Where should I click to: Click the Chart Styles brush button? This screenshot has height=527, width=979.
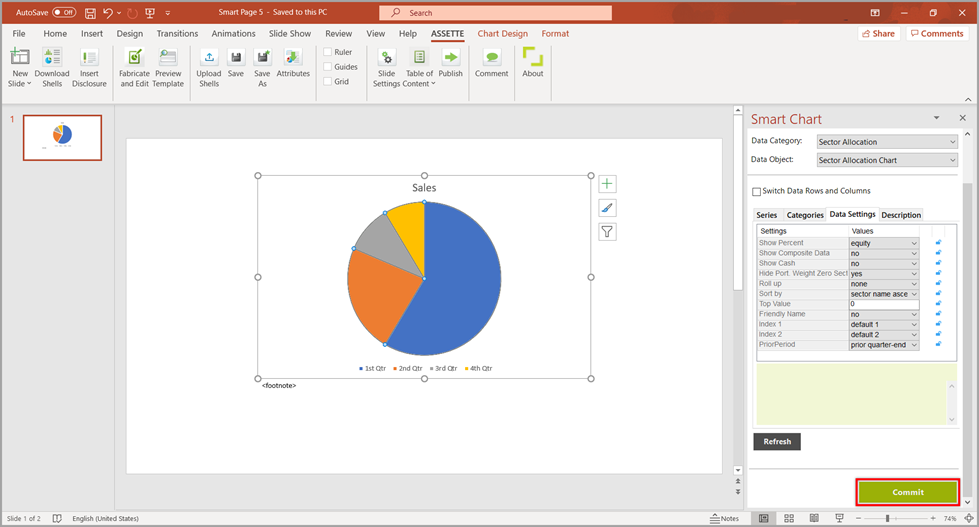coord(607,208)
